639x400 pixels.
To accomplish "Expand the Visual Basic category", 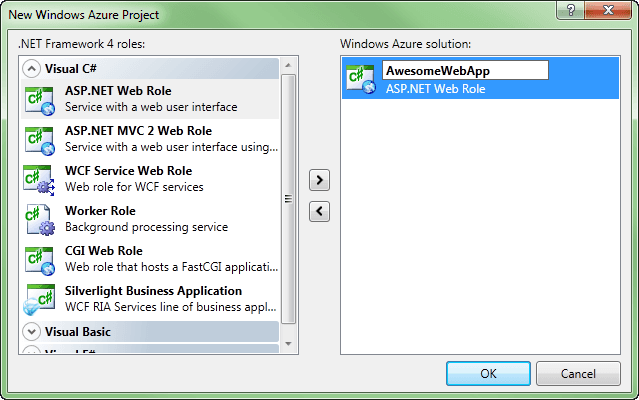I will coord(31,331).
